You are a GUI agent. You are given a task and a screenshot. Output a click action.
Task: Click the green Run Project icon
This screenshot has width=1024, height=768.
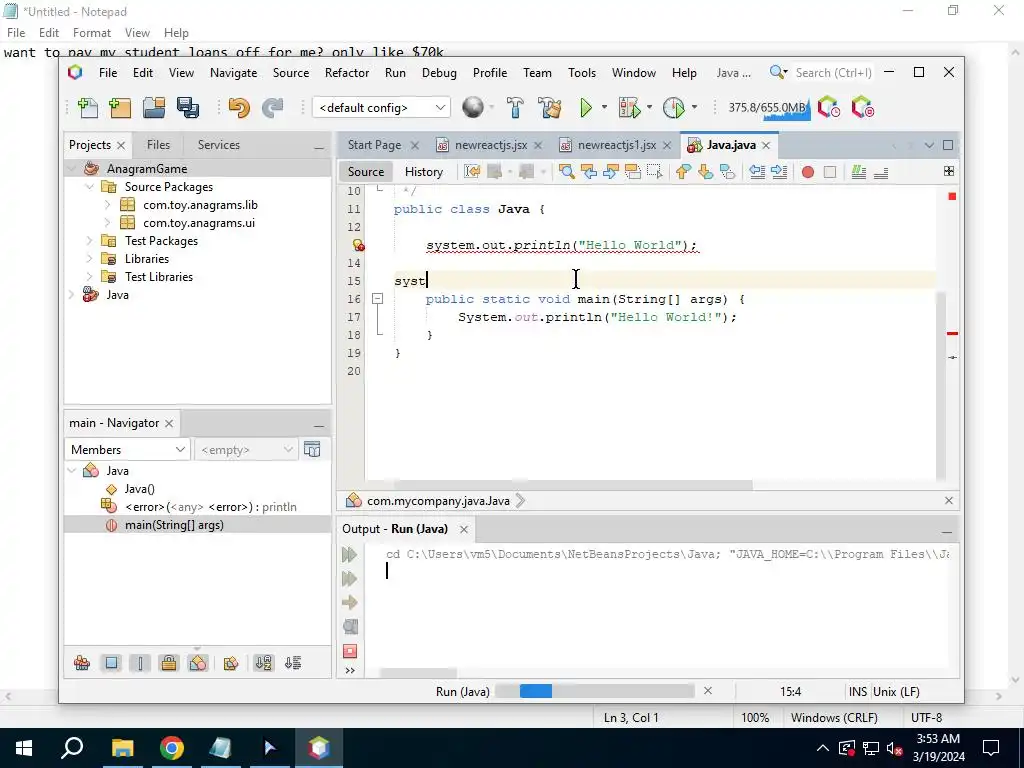click(x=586, y=108)
